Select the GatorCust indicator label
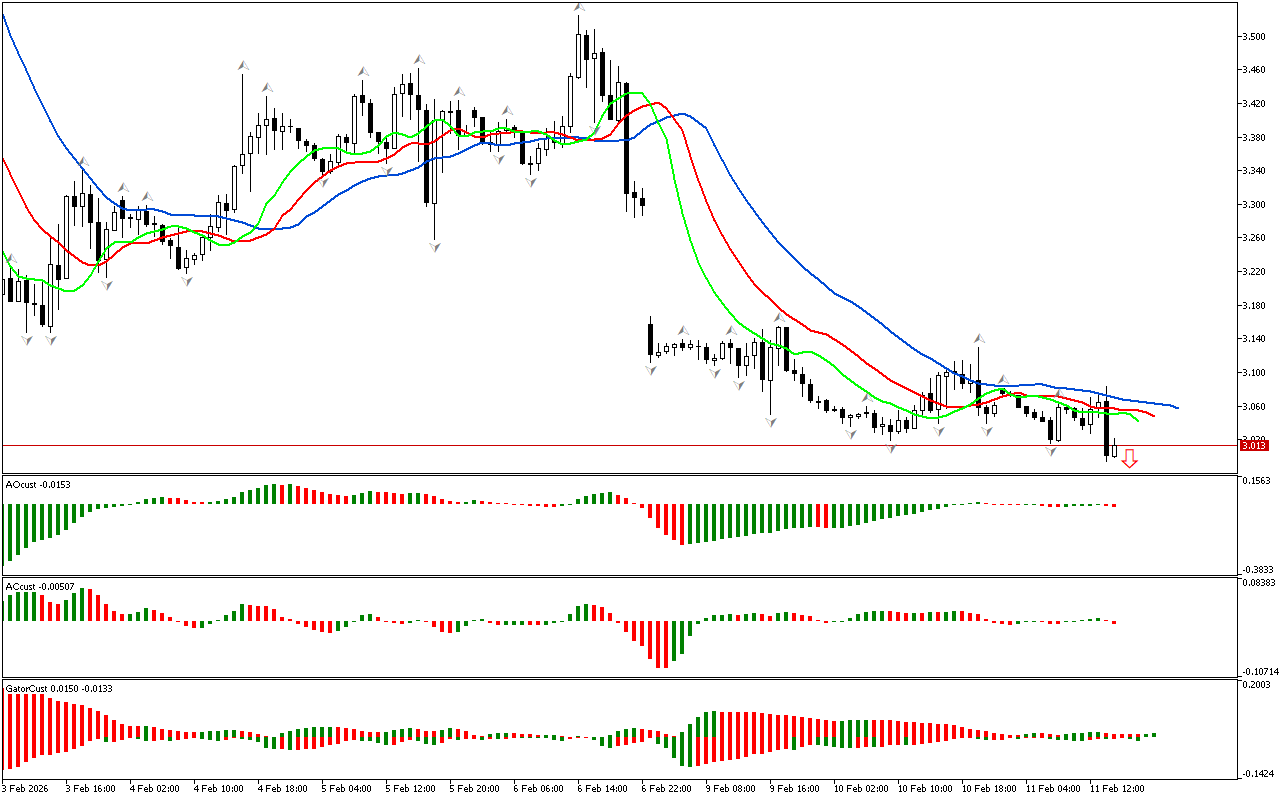The width and height of the screenshot is (1280, 800). pyautogui.click(x=44, y=688)
